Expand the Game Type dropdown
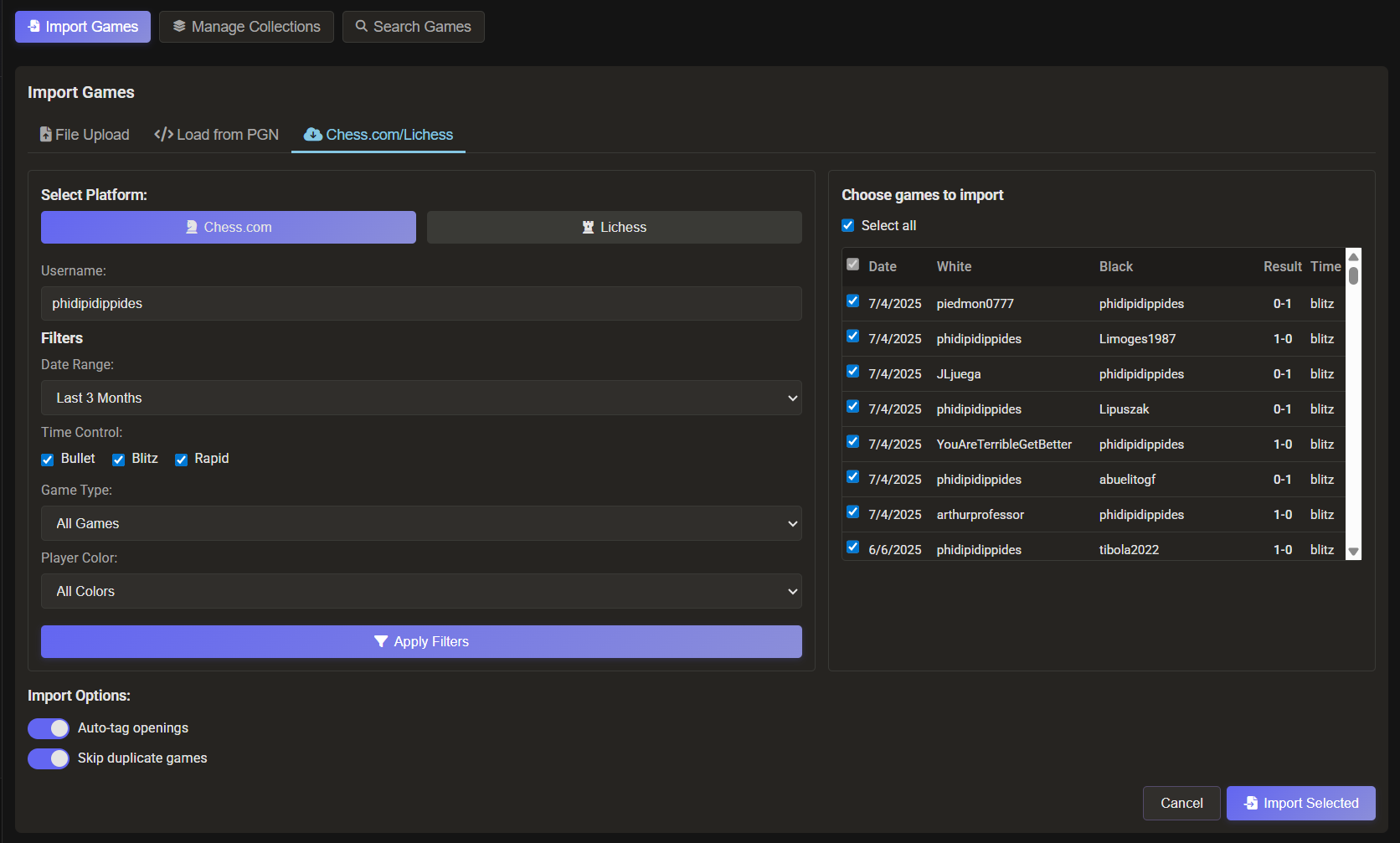 pos(421,524)
